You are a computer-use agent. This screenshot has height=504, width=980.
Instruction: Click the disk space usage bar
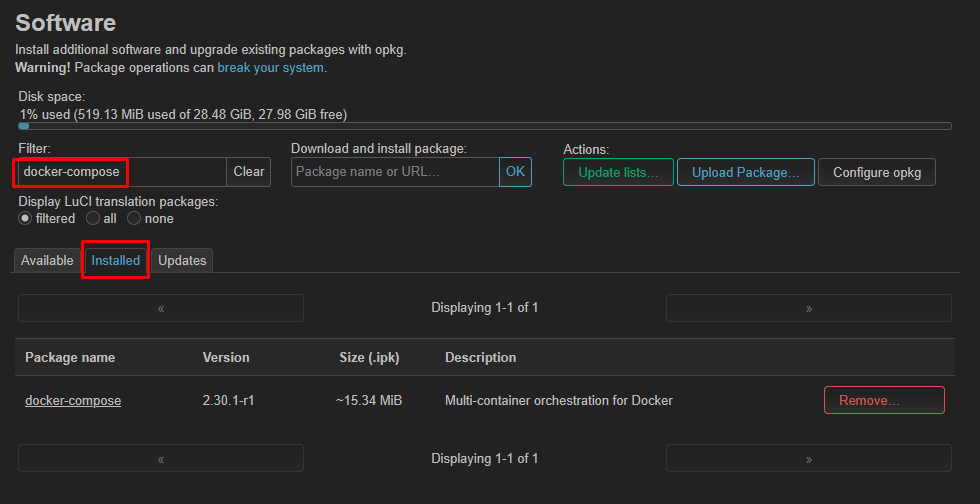tap(485, 126)
